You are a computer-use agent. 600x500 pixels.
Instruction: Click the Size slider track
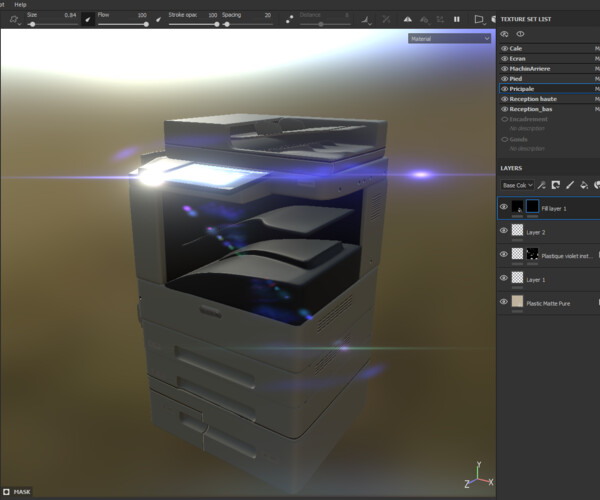(53, 24)
